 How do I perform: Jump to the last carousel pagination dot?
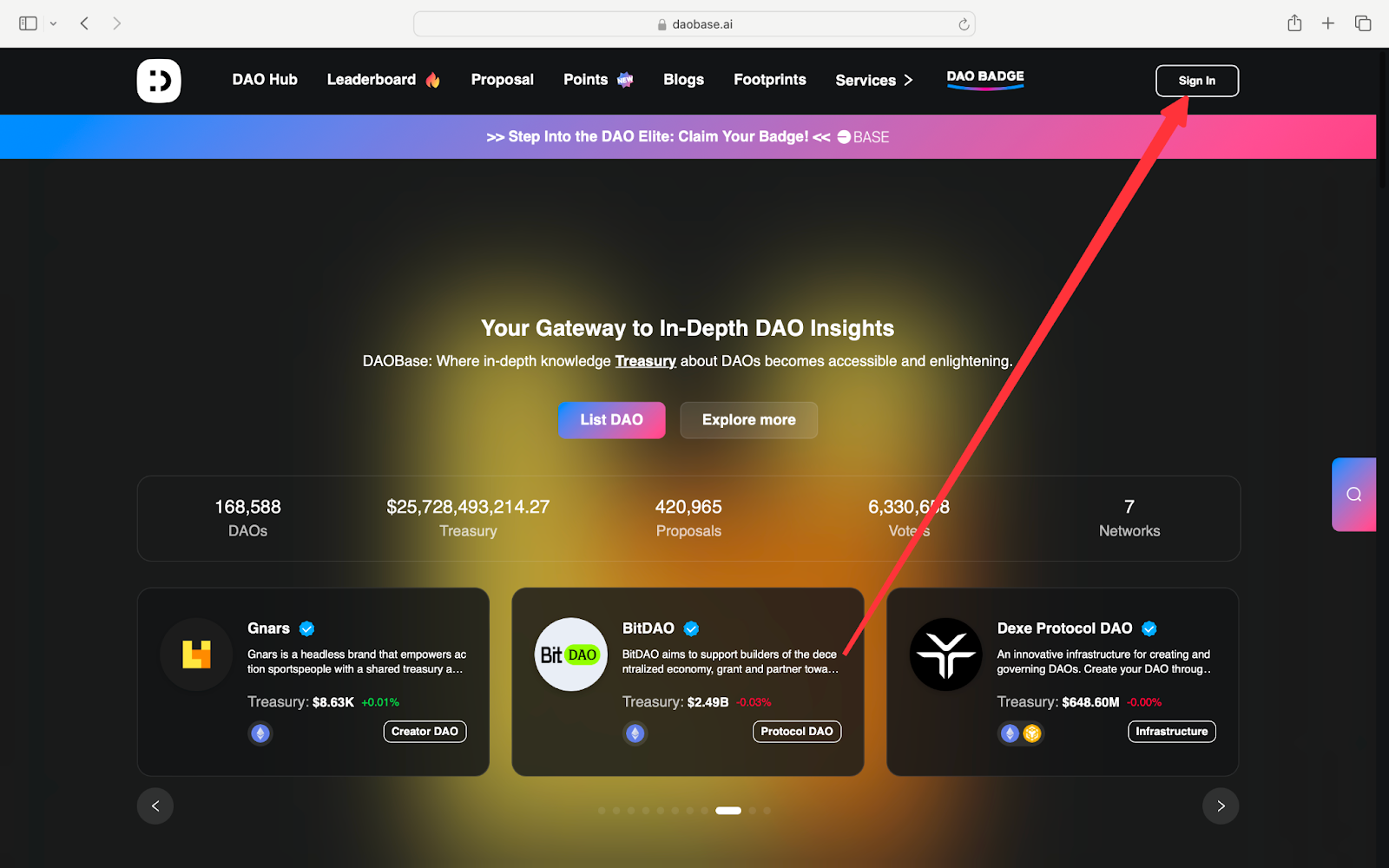pos(767,811)
